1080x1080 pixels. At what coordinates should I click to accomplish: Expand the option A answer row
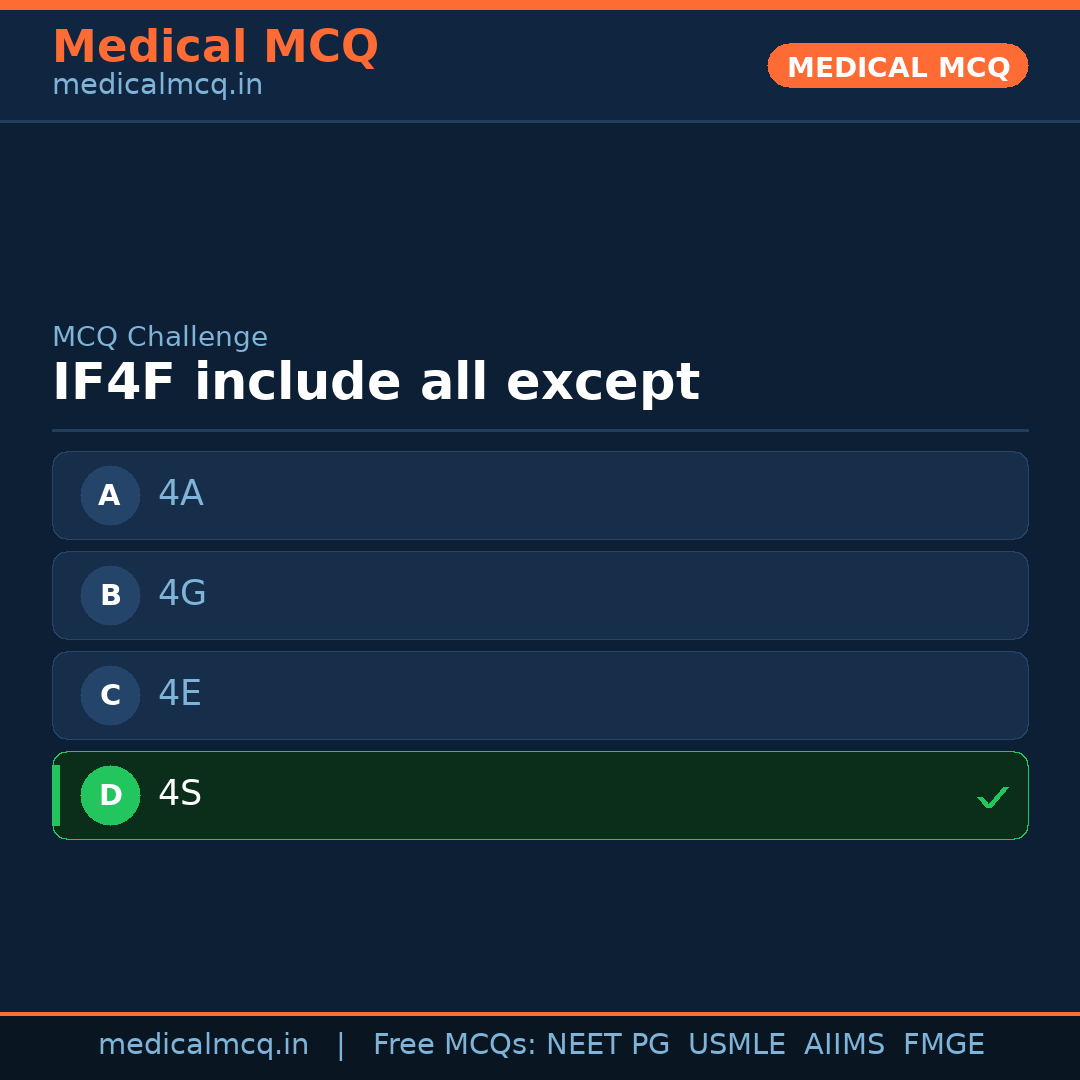[540, 495]
